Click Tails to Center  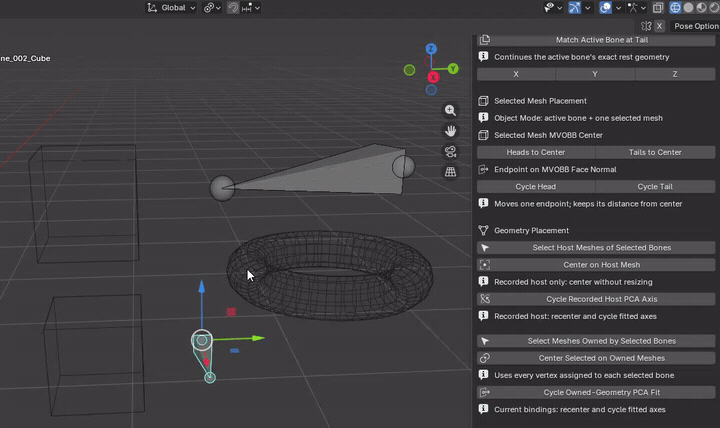[x=655, y=152]
